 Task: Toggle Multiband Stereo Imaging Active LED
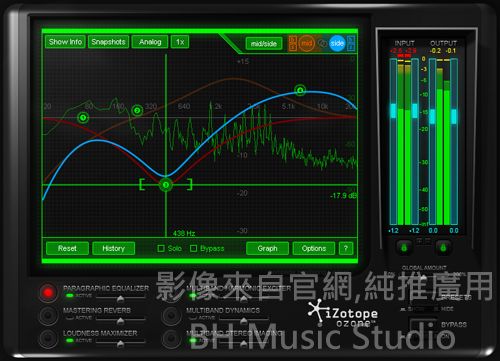(x=193, y=340)
